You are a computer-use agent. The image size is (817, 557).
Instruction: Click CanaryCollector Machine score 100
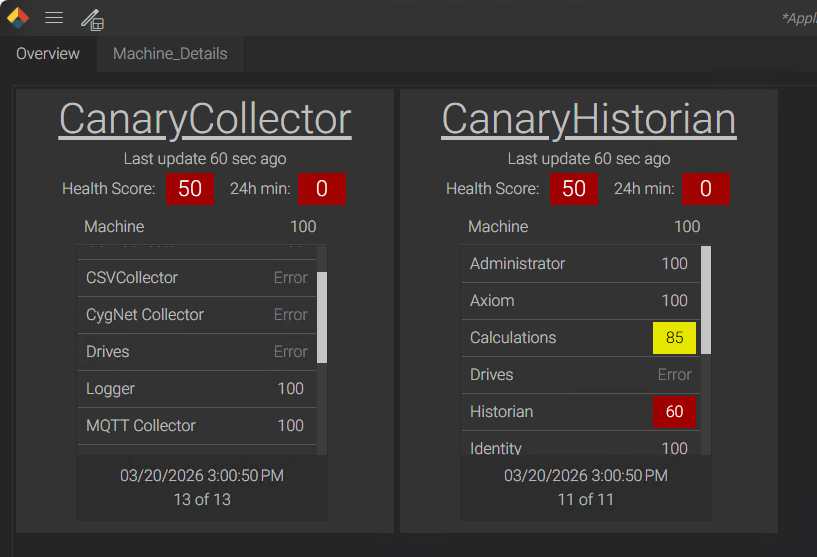pyautogui.click(x=303, y=227)
